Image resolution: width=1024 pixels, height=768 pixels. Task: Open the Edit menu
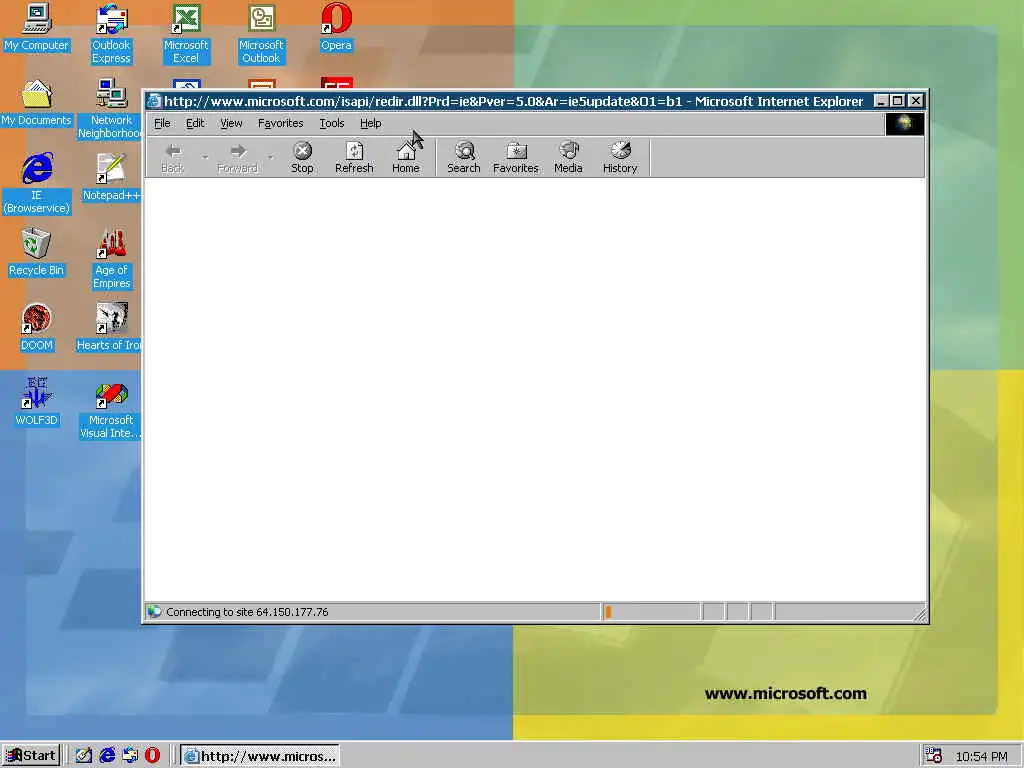click(195, 123)
